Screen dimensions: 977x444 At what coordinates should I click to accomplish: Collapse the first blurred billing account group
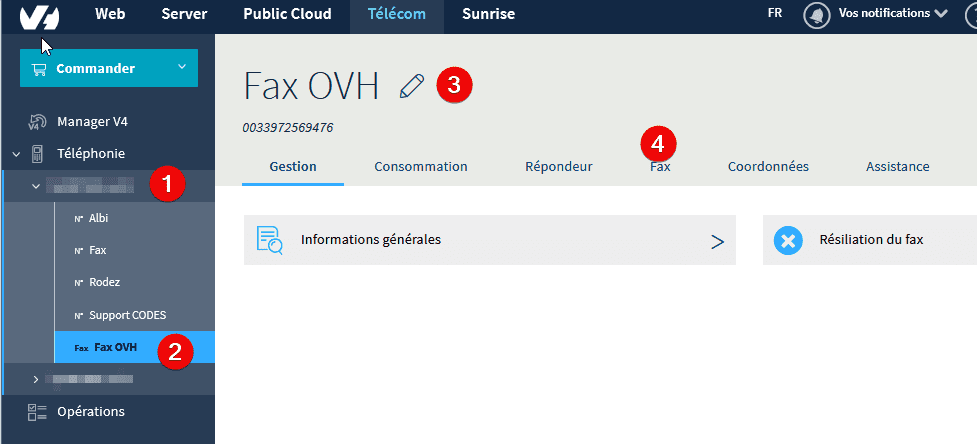coord(36,186)
